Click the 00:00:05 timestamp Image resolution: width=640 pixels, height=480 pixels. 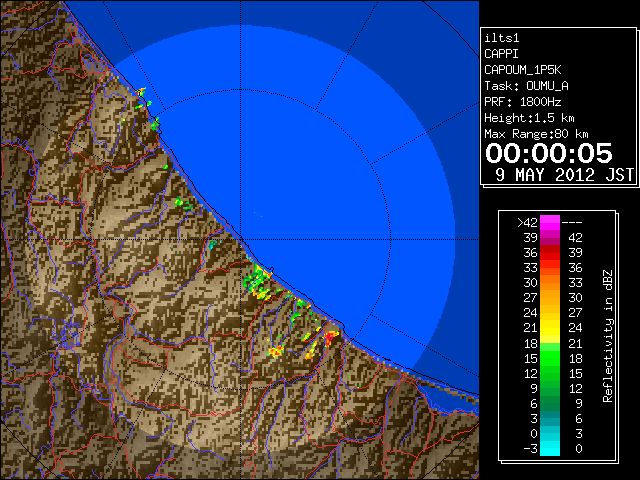(x=549, y=153)
